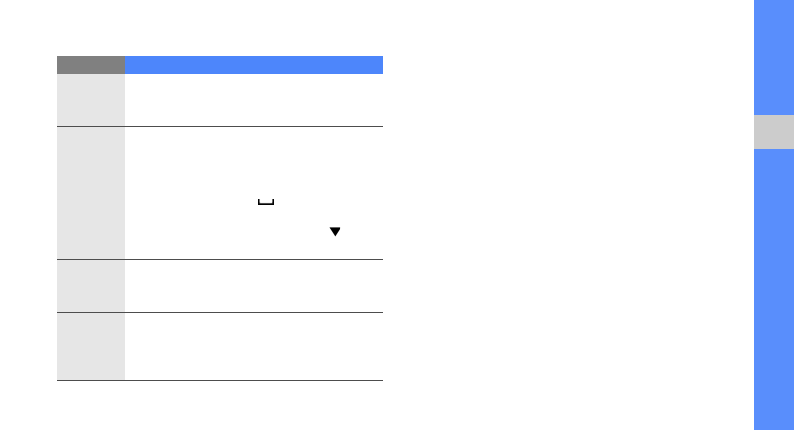This screenshot has height=430, width=794.
Task: Click blank area above the table header
Action: coord(220,28)
